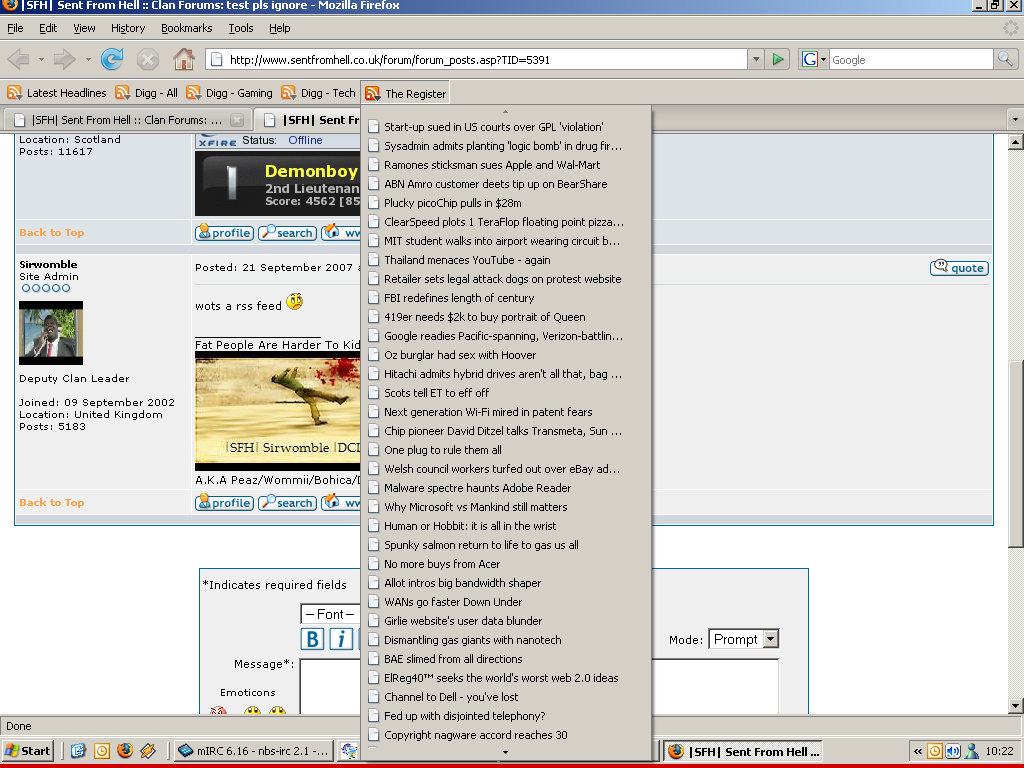Click the Italic formatting icon
Image resolution: width=1024 pixels, height=768 pixels.
(x=341, y=639)
